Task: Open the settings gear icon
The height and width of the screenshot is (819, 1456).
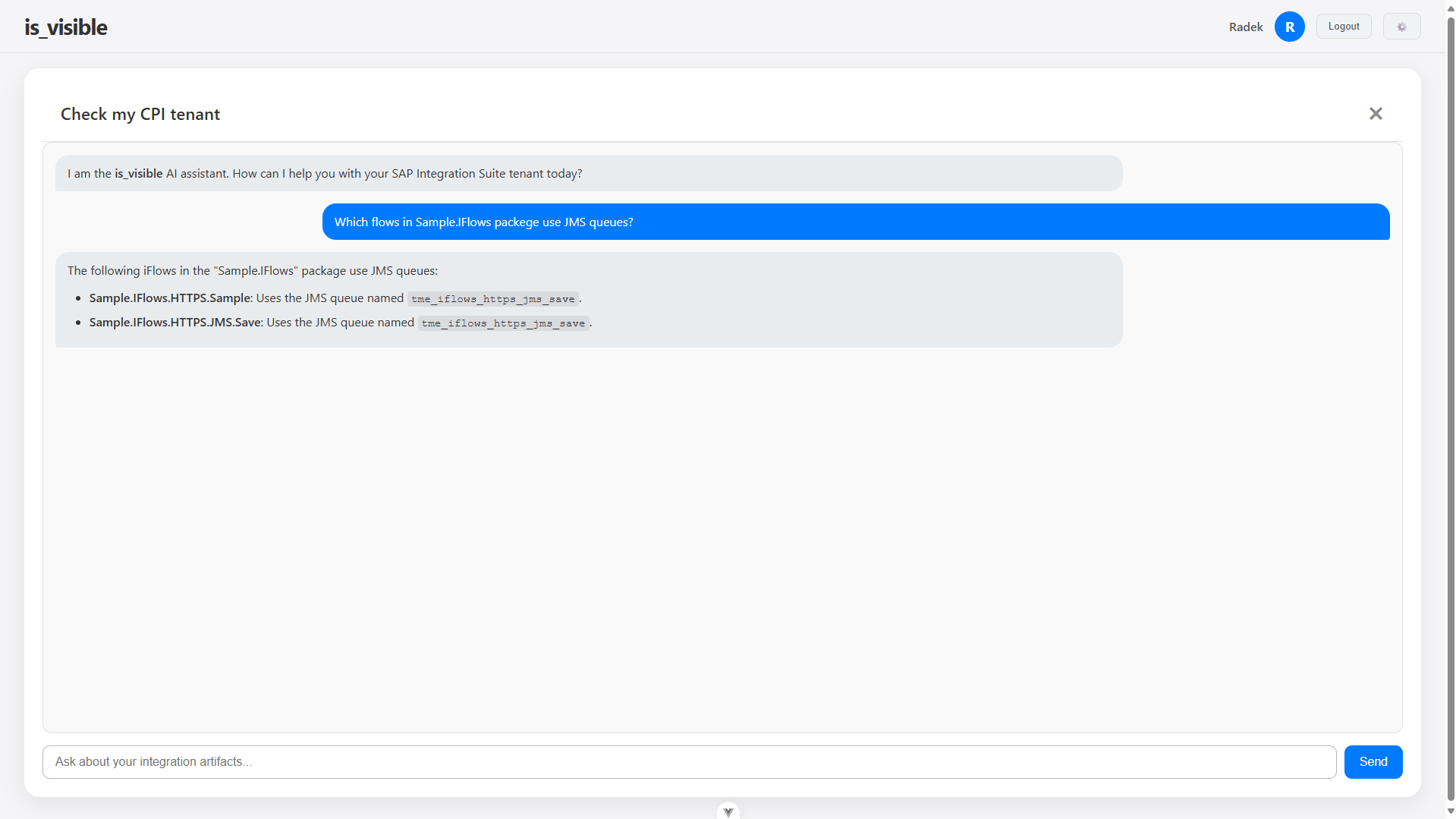Action: (x=1401, y=26)
